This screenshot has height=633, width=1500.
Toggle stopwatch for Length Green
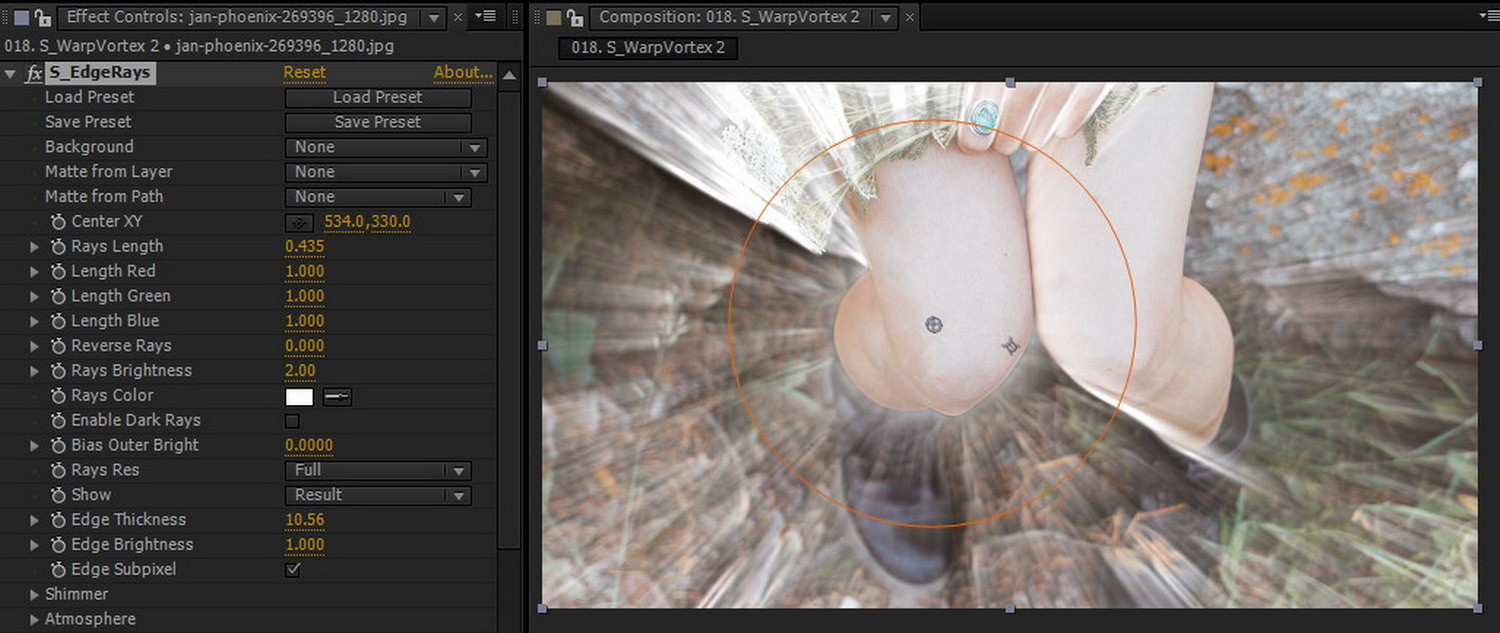click(x=57, y=297)
